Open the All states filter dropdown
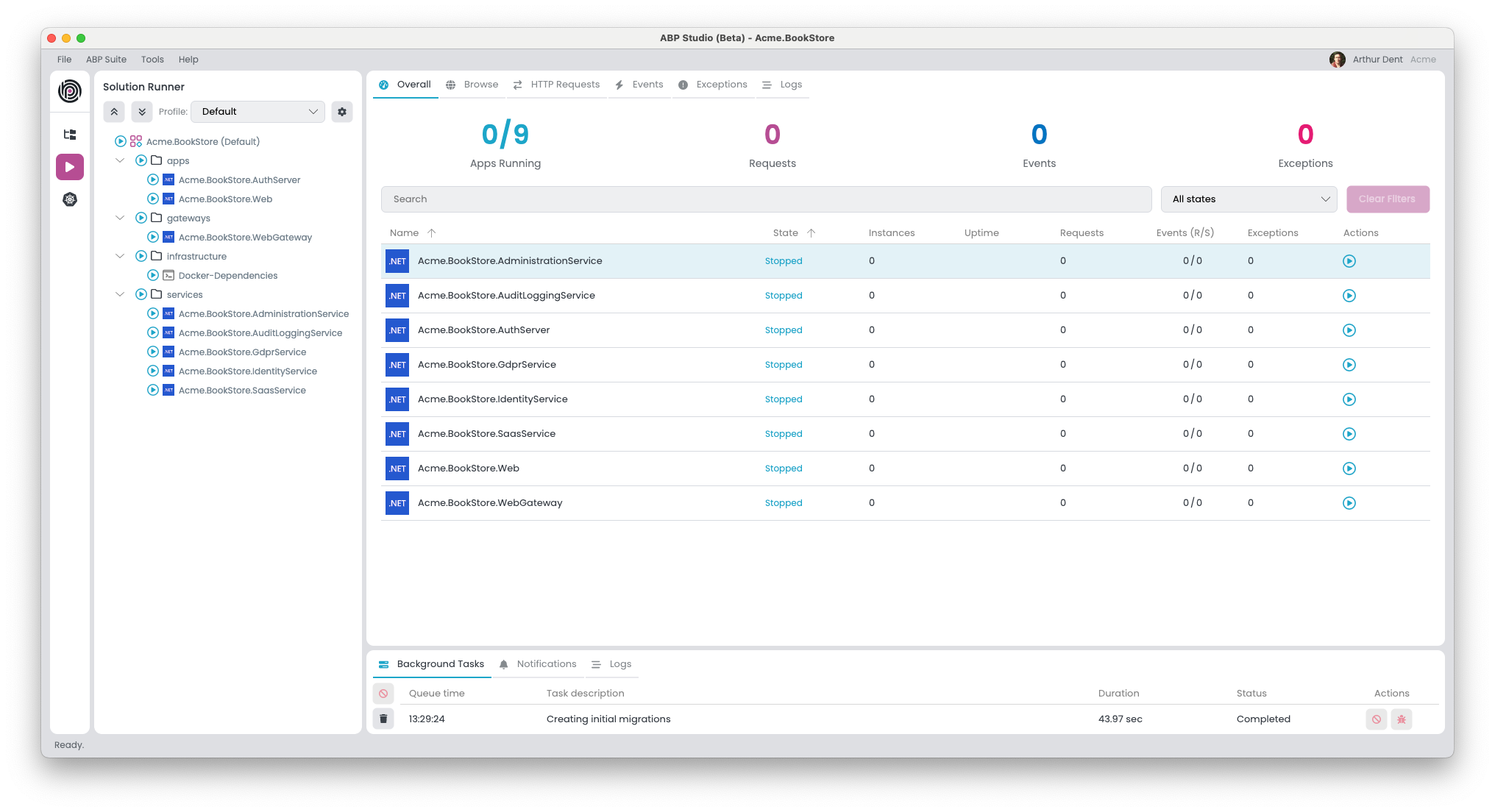 [1249, 199]
